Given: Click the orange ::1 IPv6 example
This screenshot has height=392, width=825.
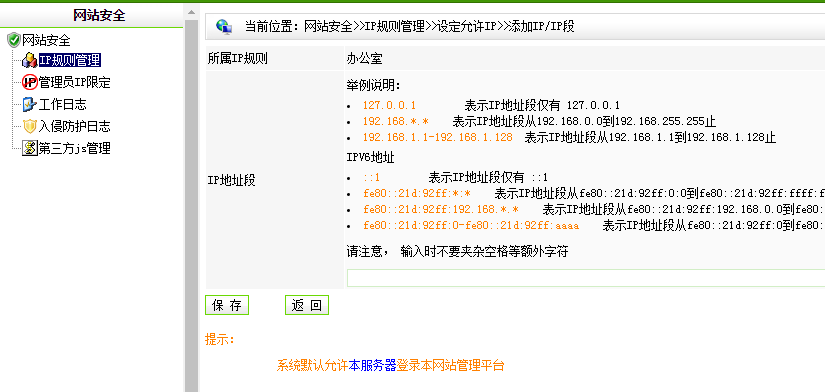Looking at the screenshot, I should (x=371, y=177).
